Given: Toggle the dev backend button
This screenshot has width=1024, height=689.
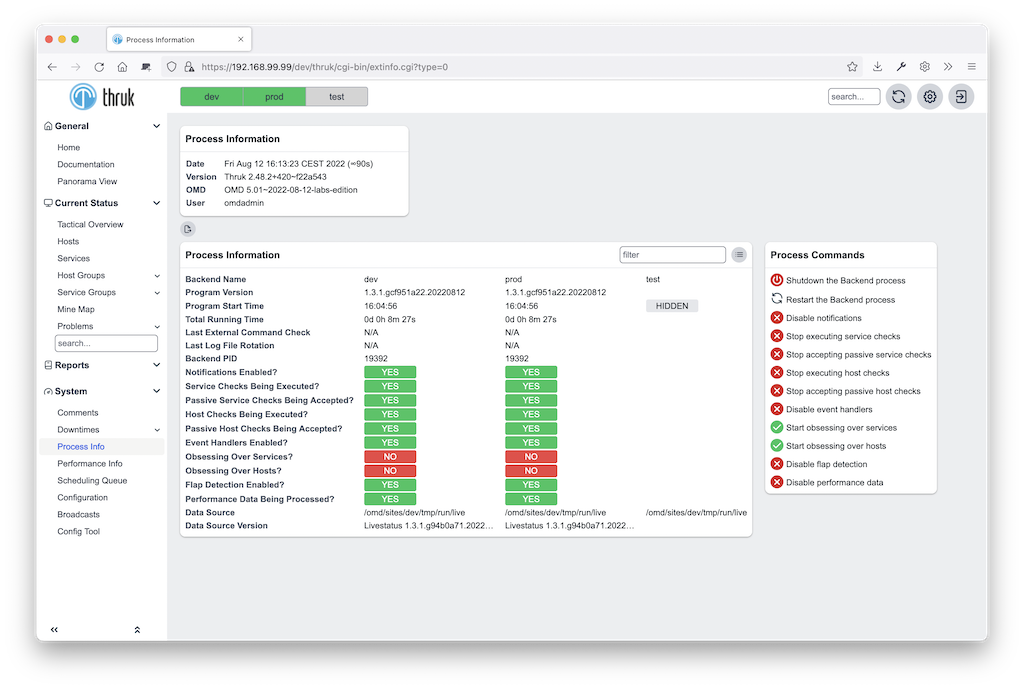Looking at the screenshot, I should pos(212,97).
